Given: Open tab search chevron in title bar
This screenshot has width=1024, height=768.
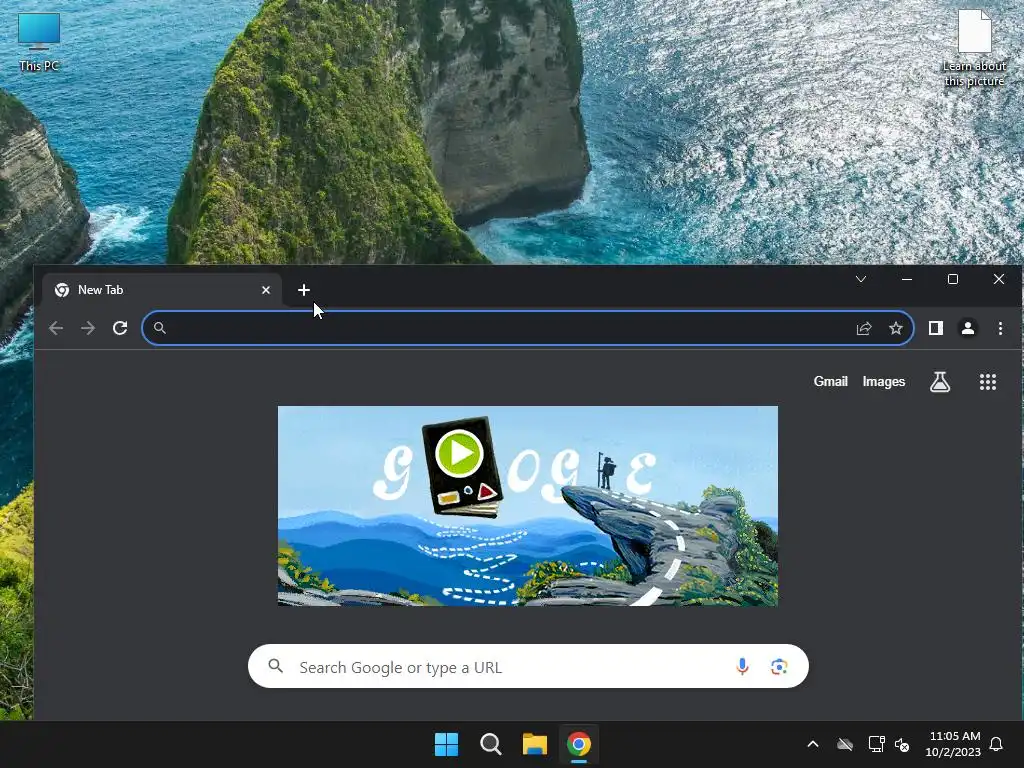Looking at the screenshot, I should 861,280.
